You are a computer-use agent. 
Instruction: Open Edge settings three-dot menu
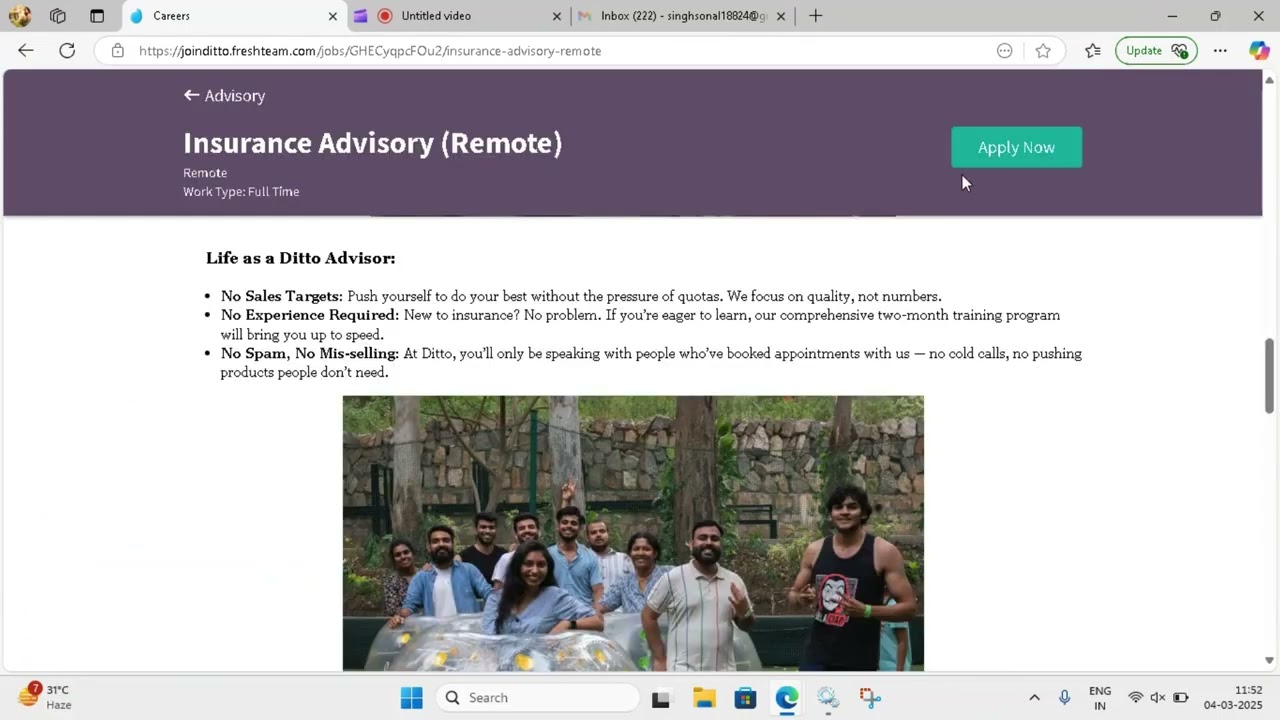coord(1220,51)
